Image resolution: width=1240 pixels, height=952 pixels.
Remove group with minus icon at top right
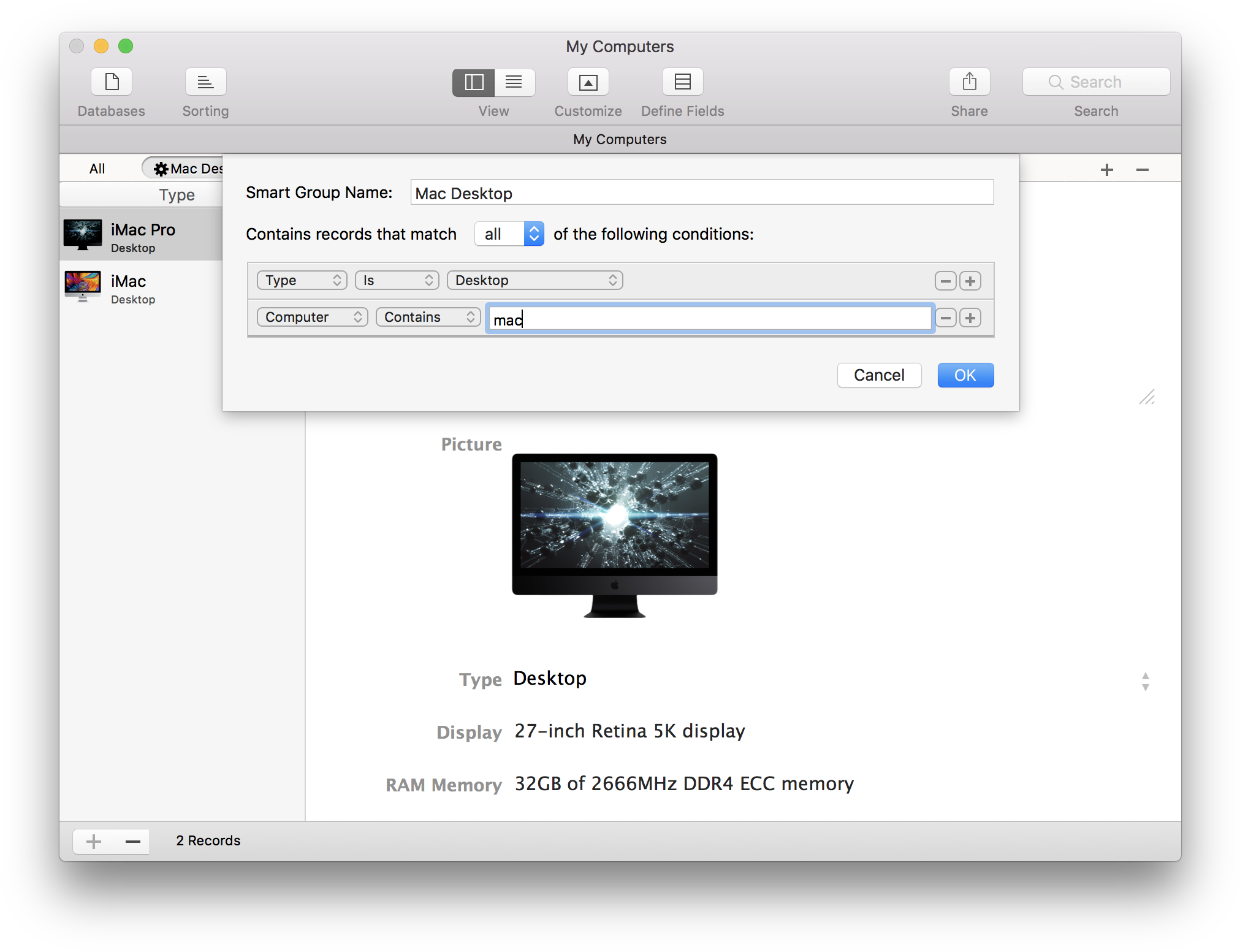(1142, 170)
